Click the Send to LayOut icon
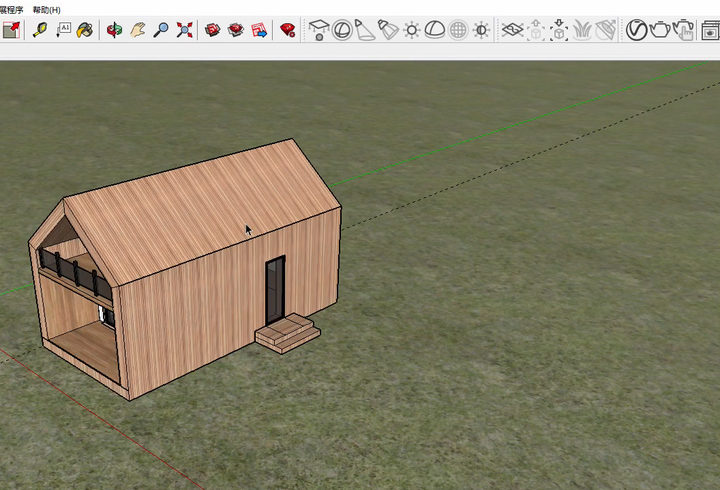 (259, 30)
